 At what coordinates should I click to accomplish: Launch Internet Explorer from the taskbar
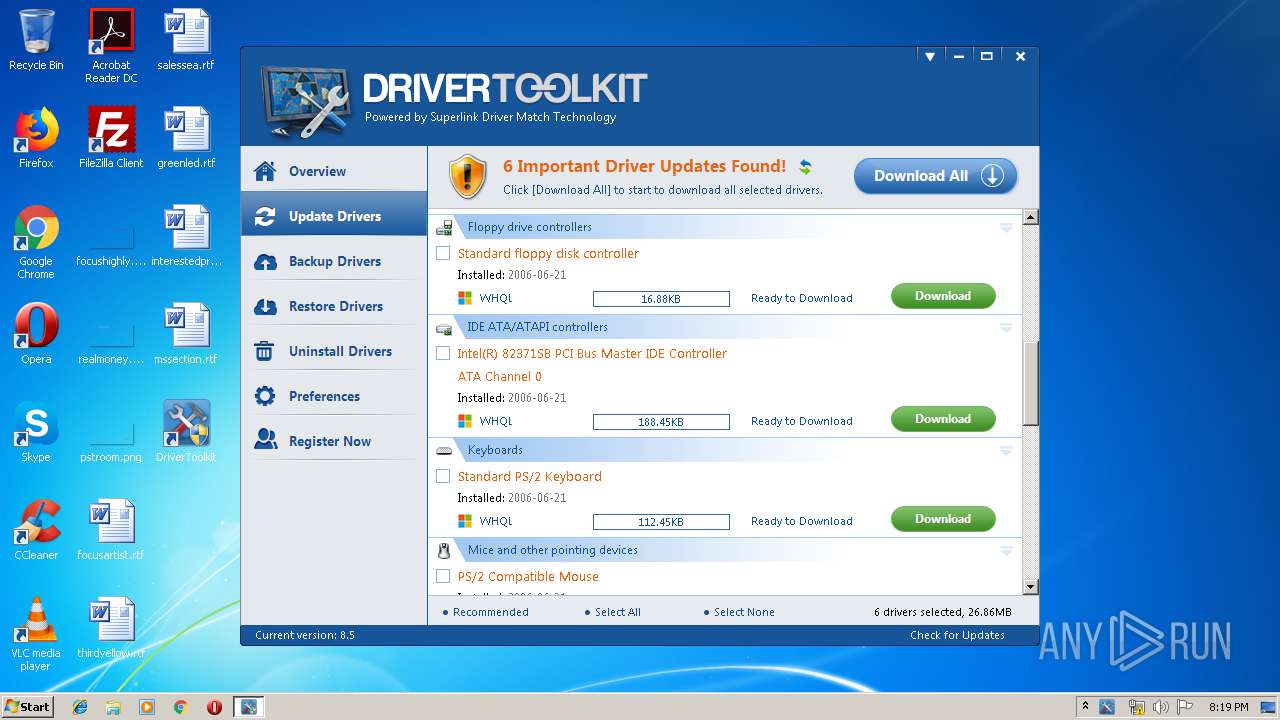click(80, 707)
